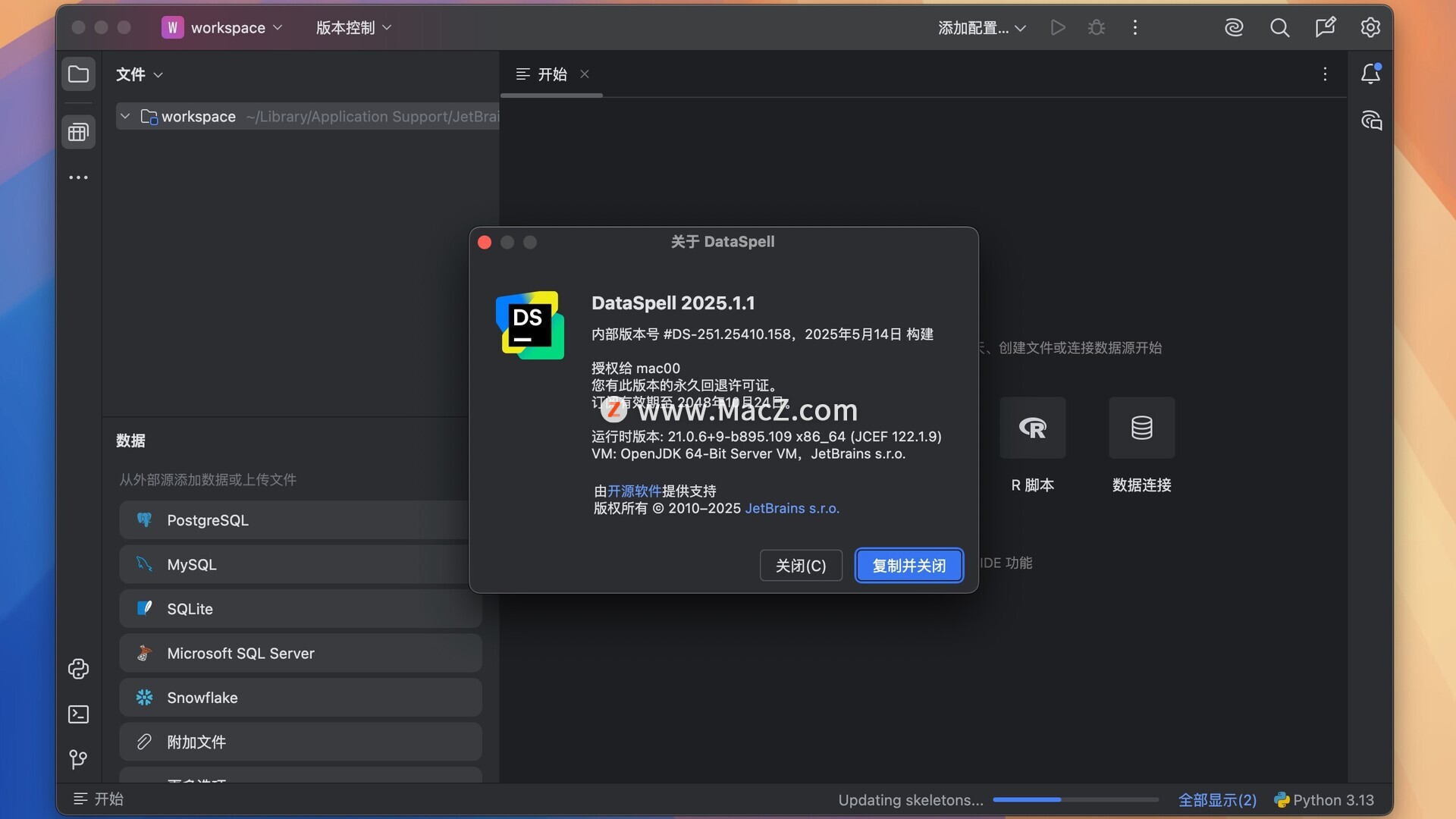1456x819 pixels.
Task: Close the 开始 tab
Action: (585, 74)
